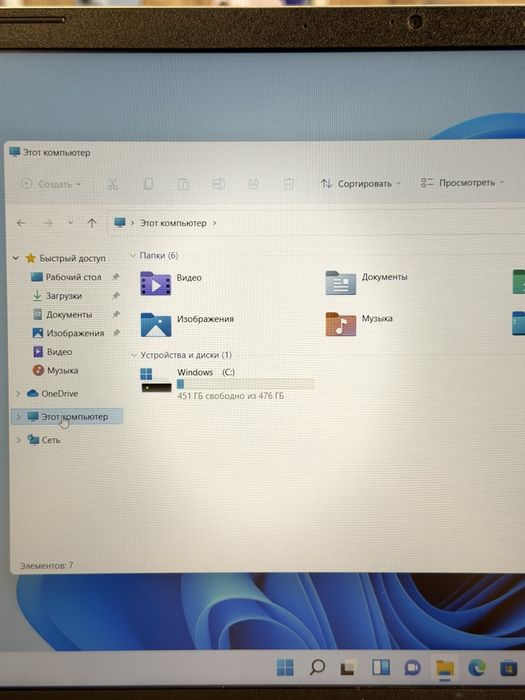Collapse the Папки (6) group

click(x=133, y=255)
